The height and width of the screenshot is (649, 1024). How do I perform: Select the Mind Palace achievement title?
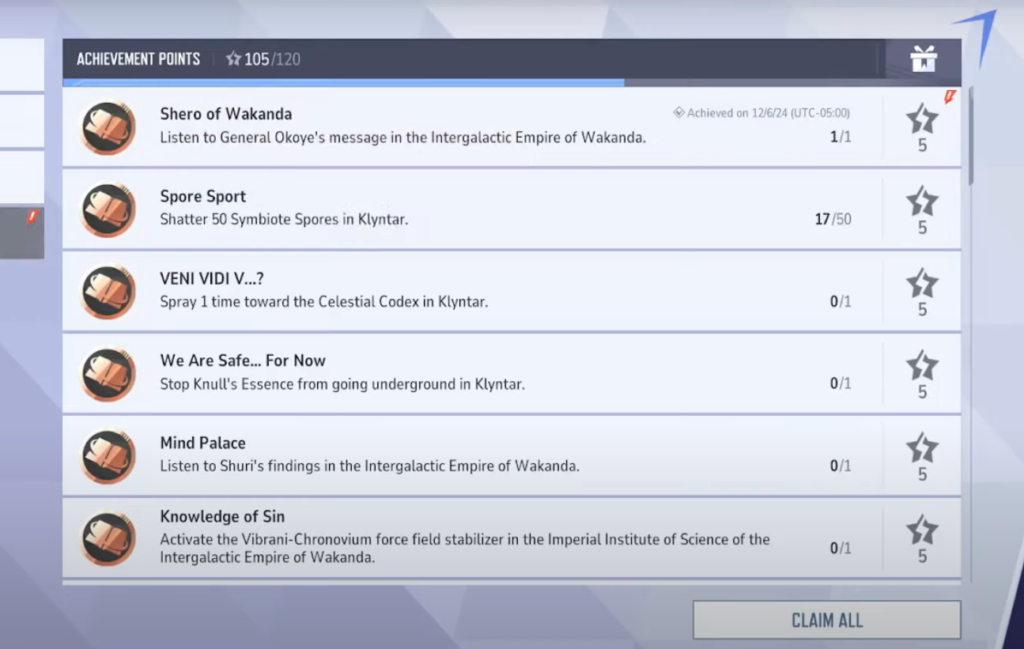203,443
